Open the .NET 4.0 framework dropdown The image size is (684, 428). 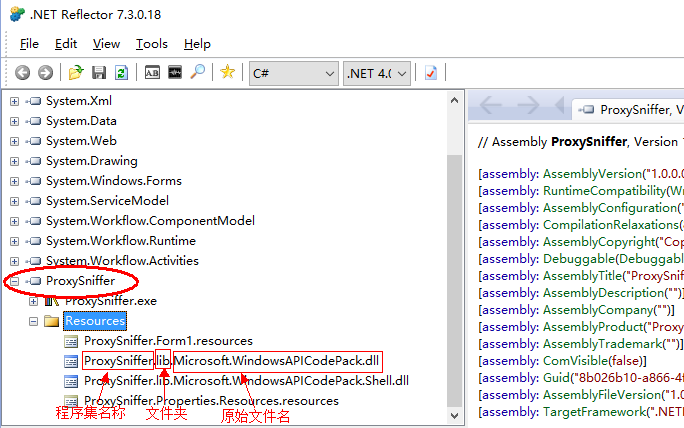tap(376, 73)
